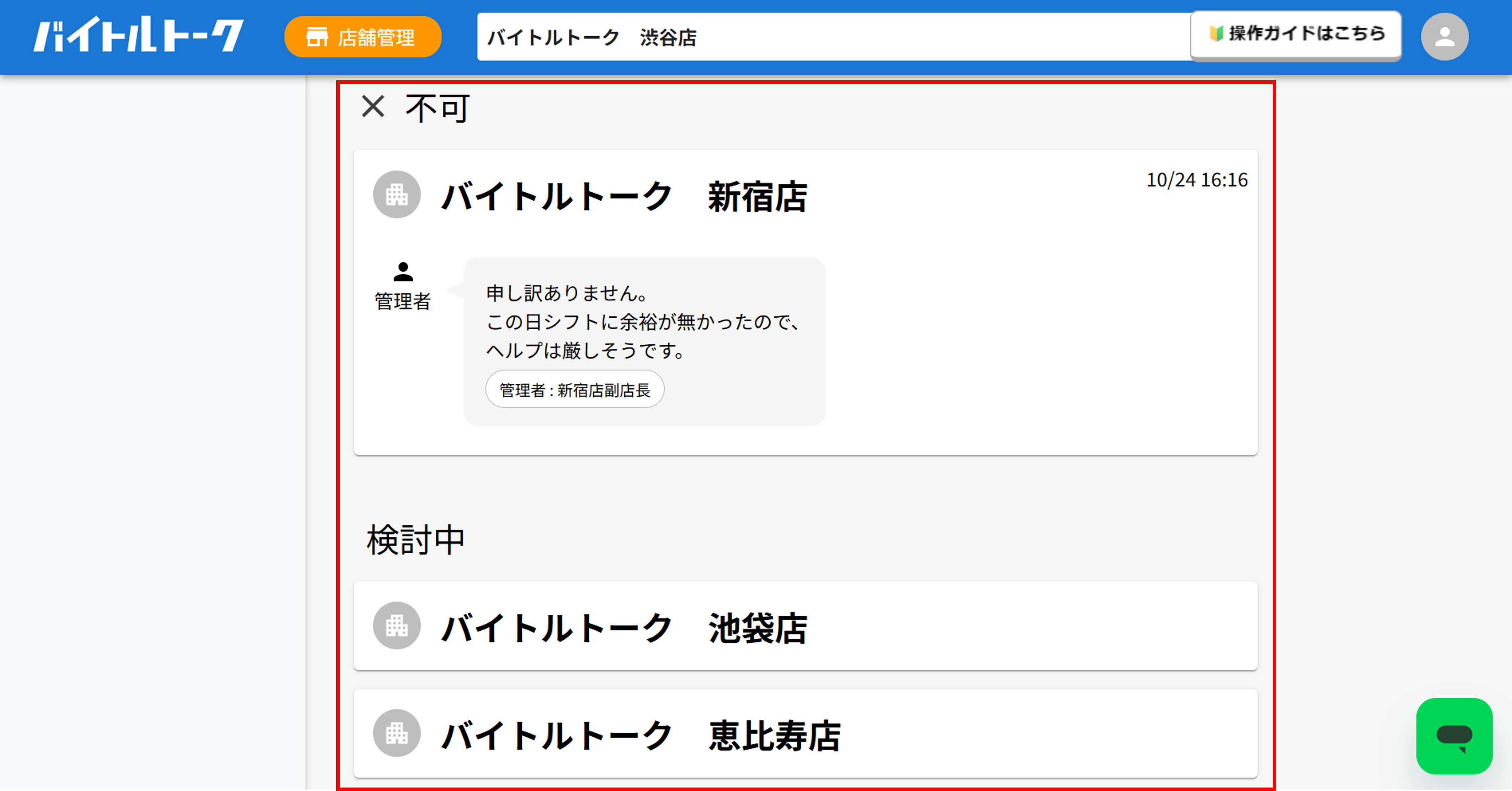Click the 管理者 label under person icon
1512x791 pixels.
tap(403, 301)
